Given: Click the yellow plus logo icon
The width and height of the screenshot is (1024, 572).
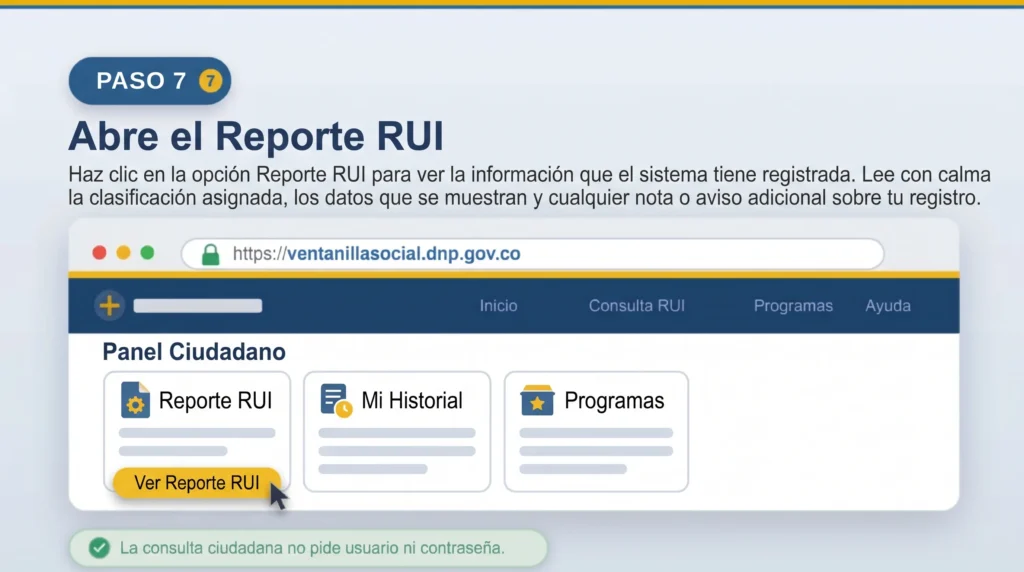Looking at the screenshot, I should pos(110,306).
